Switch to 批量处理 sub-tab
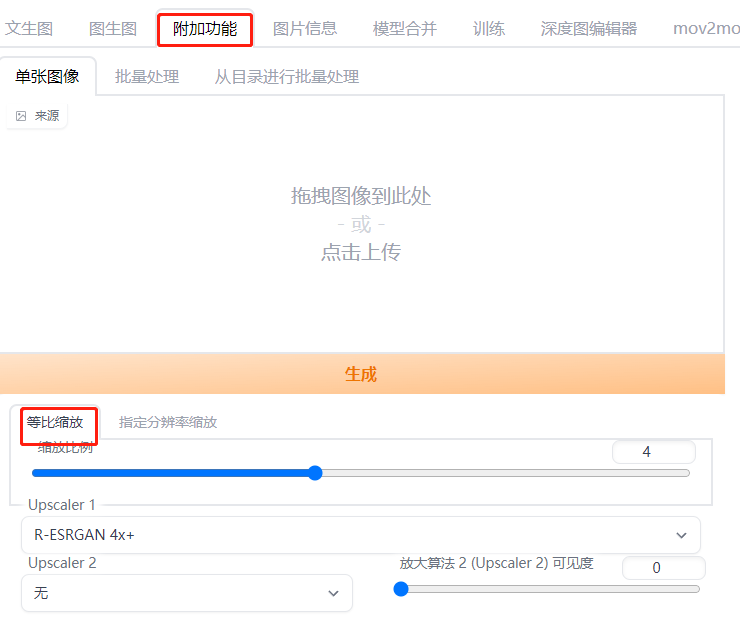The height and width of the screenshot is (628, 740). pyautogui.click(x=147, y=76)
